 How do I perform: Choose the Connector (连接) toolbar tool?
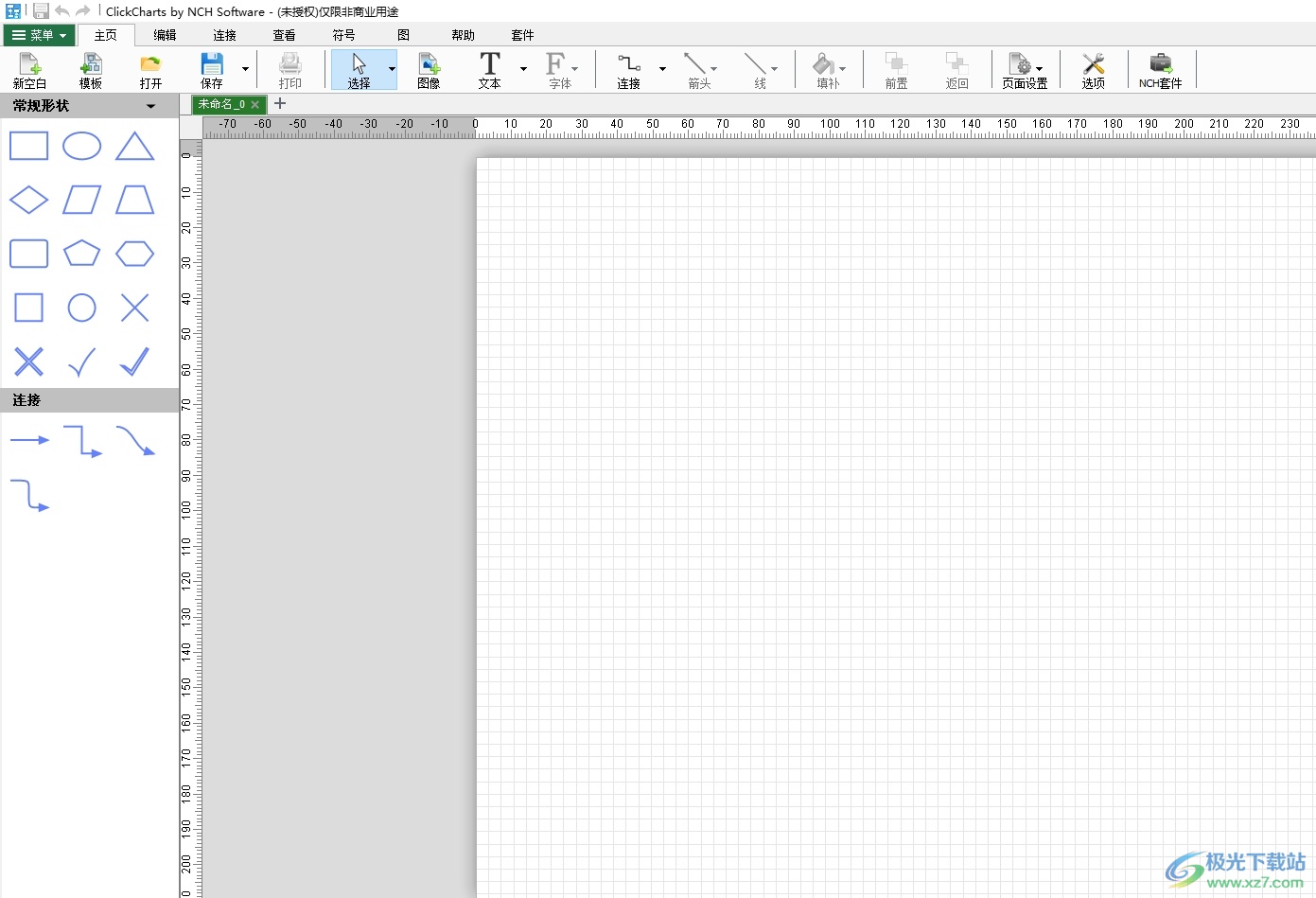point(629,70)
